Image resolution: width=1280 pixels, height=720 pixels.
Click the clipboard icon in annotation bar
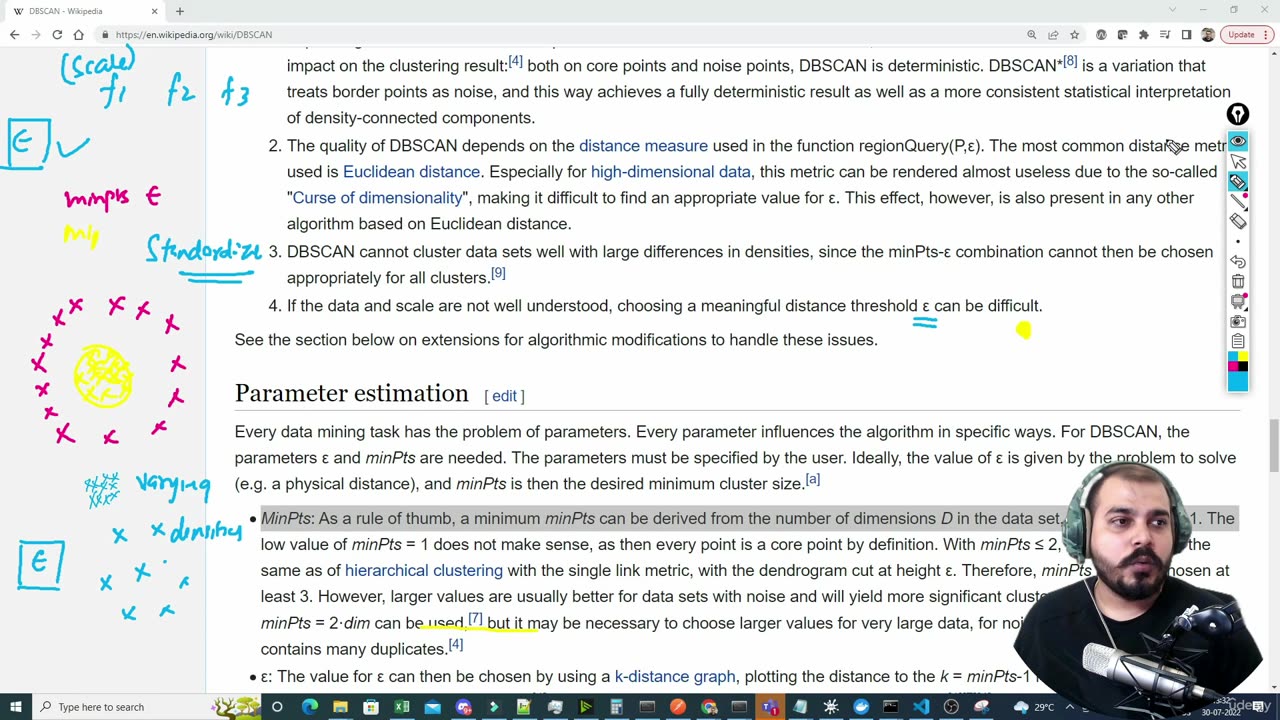(x=1238, y=342)
